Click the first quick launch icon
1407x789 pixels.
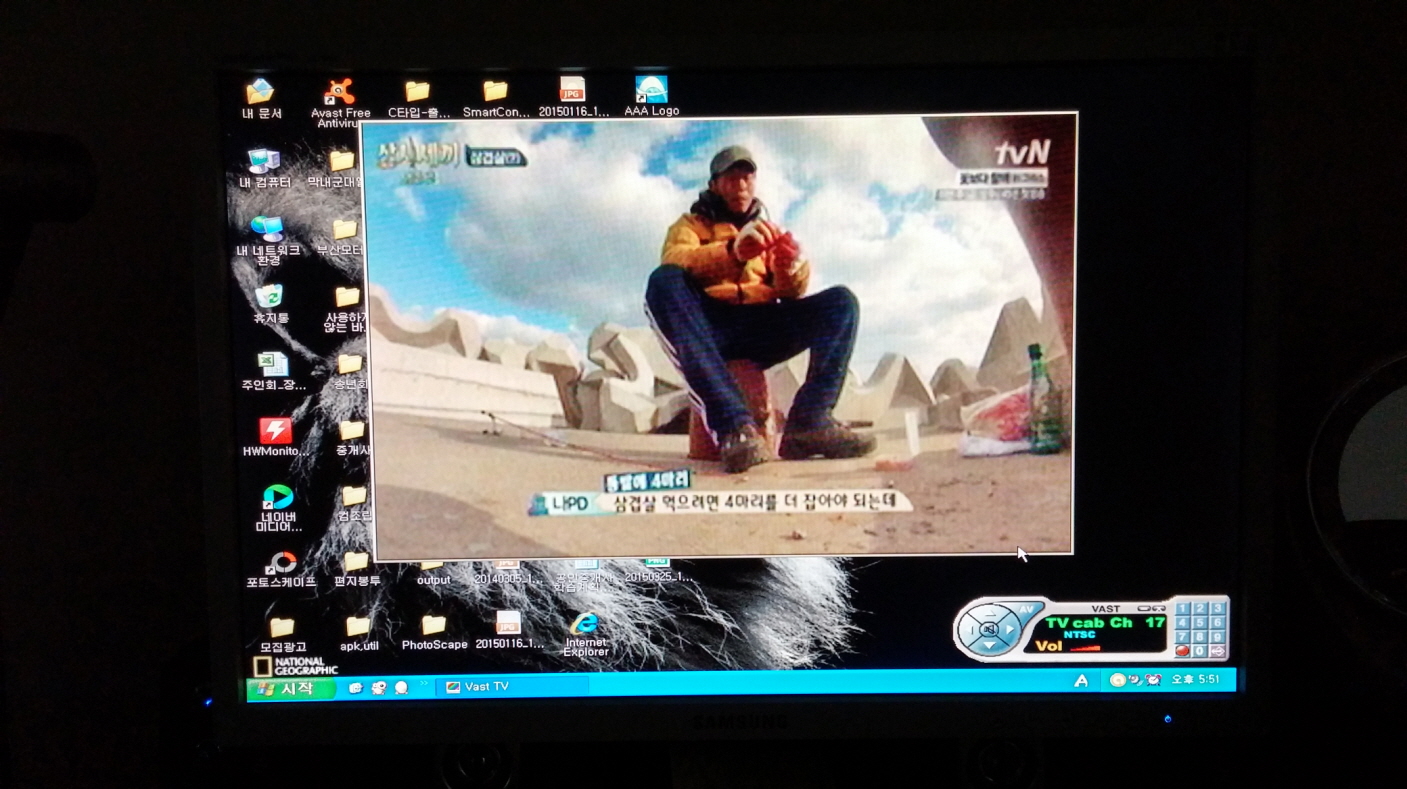(355, 688)
